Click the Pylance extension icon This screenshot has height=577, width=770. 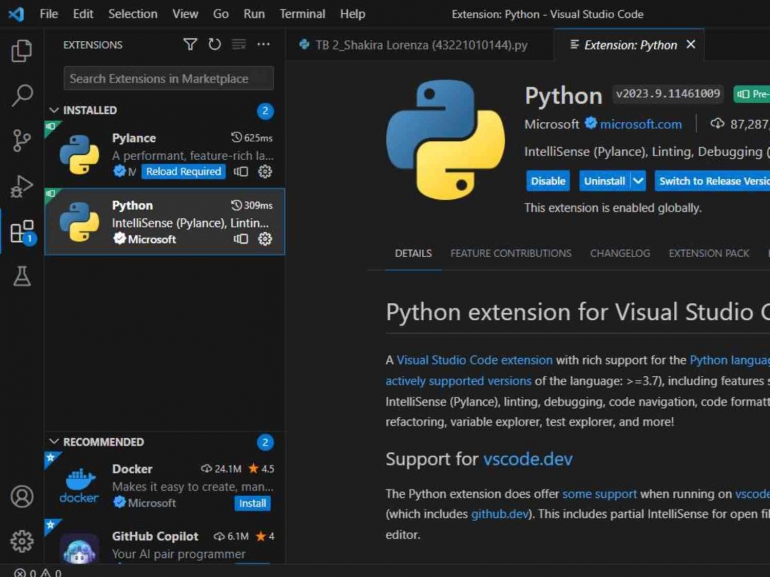(x=79, y=155)
